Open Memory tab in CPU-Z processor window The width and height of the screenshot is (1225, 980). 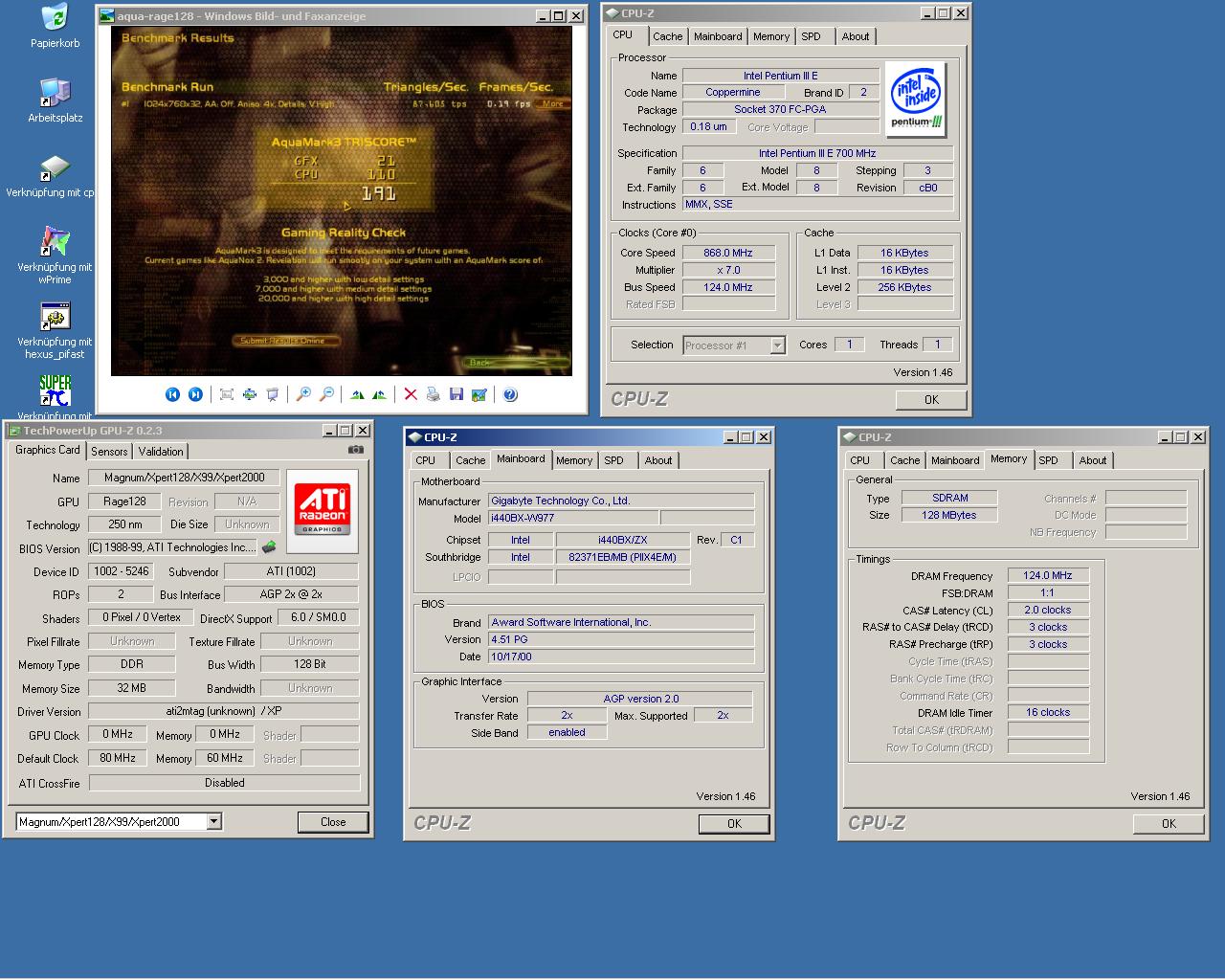[771, 36]
